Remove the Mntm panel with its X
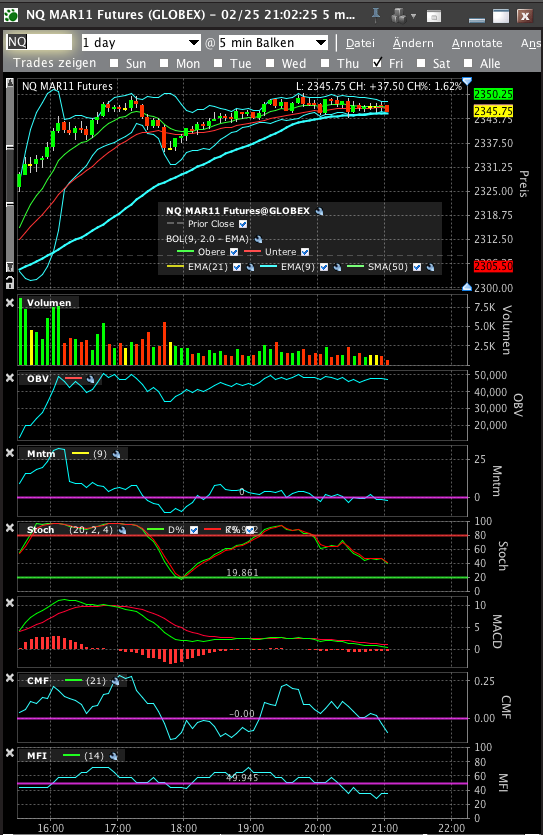Image resolution: width=543 pixels, height=835 pixels. [10, 453]
